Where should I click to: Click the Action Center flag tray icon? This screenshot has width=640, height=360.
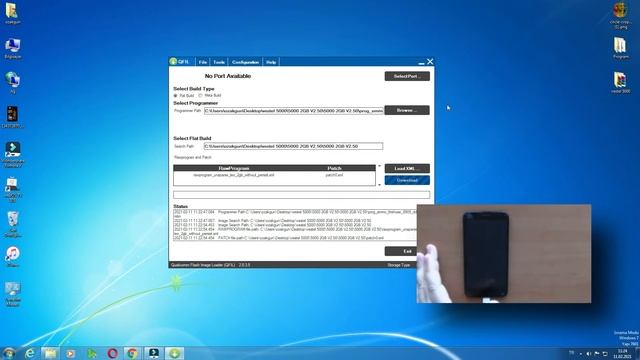coord(597,353)
